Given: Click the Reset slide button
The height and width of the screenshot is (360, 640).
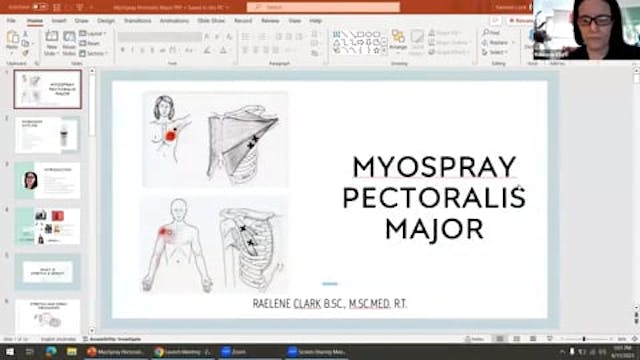Looking at the screenshot, I should click(90, 43).
